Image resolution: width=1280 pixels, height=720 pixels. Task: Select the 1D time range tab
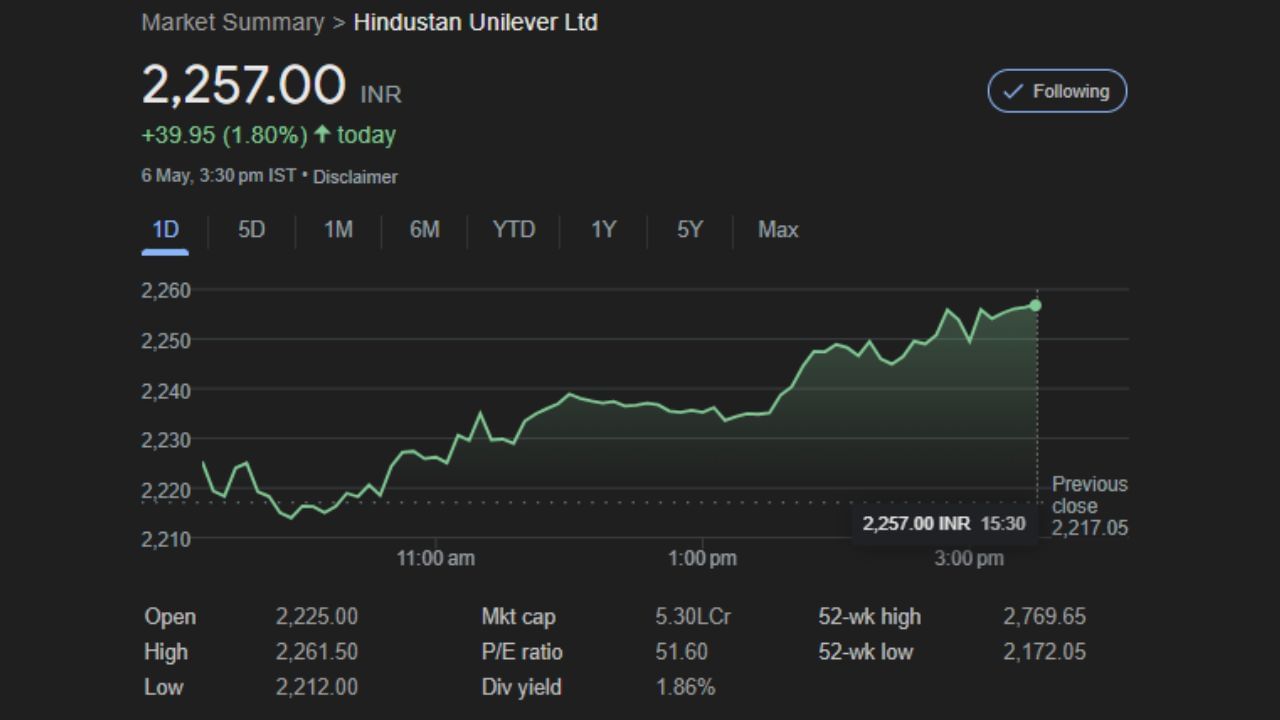165,230
